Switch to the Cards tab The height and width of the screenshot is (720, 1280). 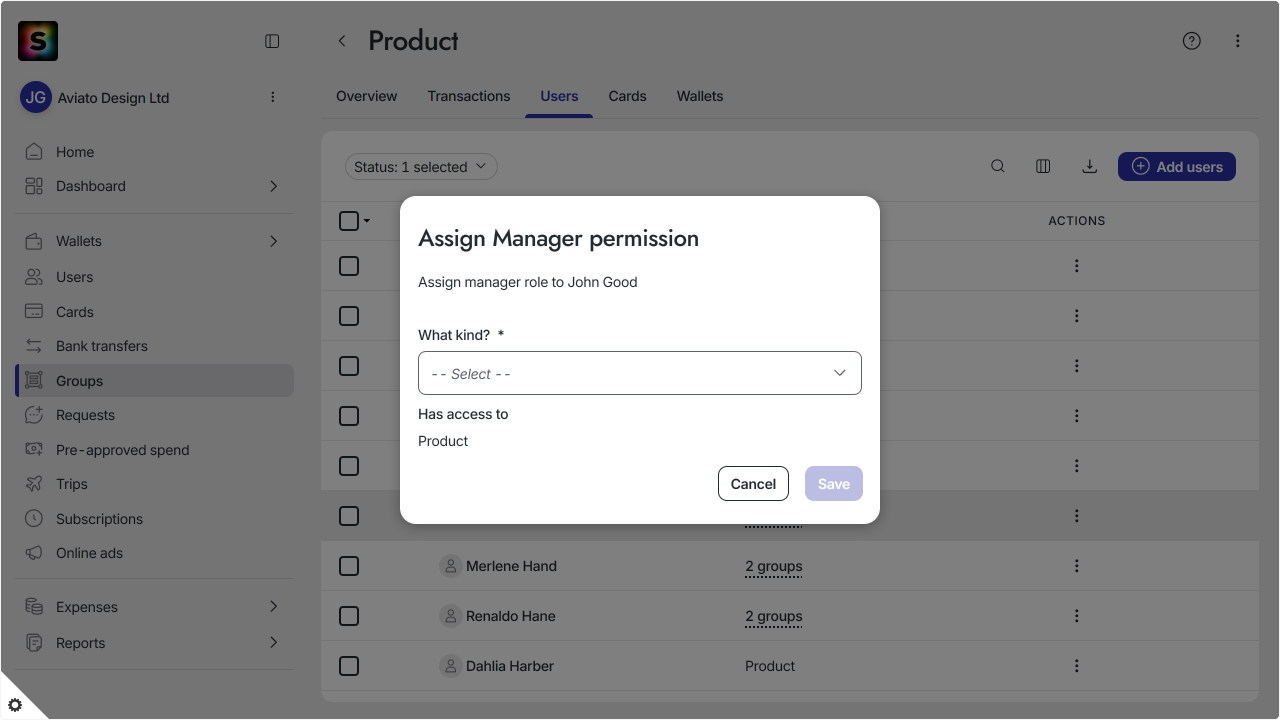pos(627,96)
